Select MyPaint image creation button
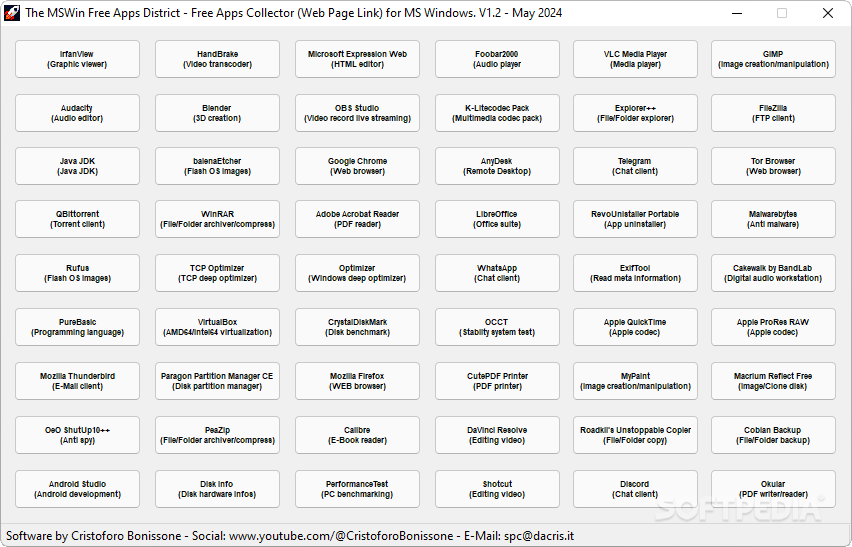Viewport: 852px width, 547px height. click(635, 381)
